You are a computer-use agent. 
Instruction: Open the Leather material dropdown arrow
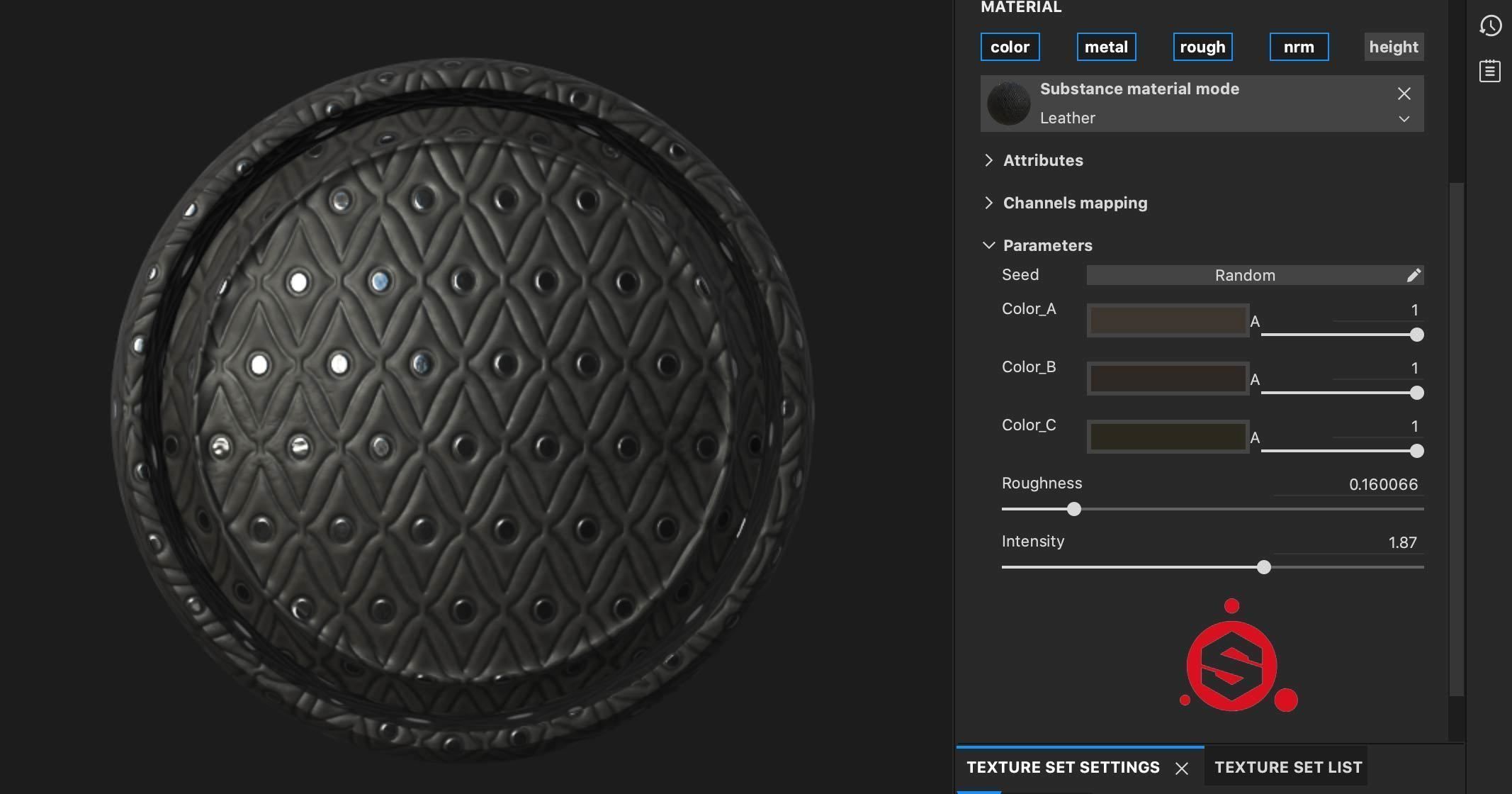tap(1404, 119)
